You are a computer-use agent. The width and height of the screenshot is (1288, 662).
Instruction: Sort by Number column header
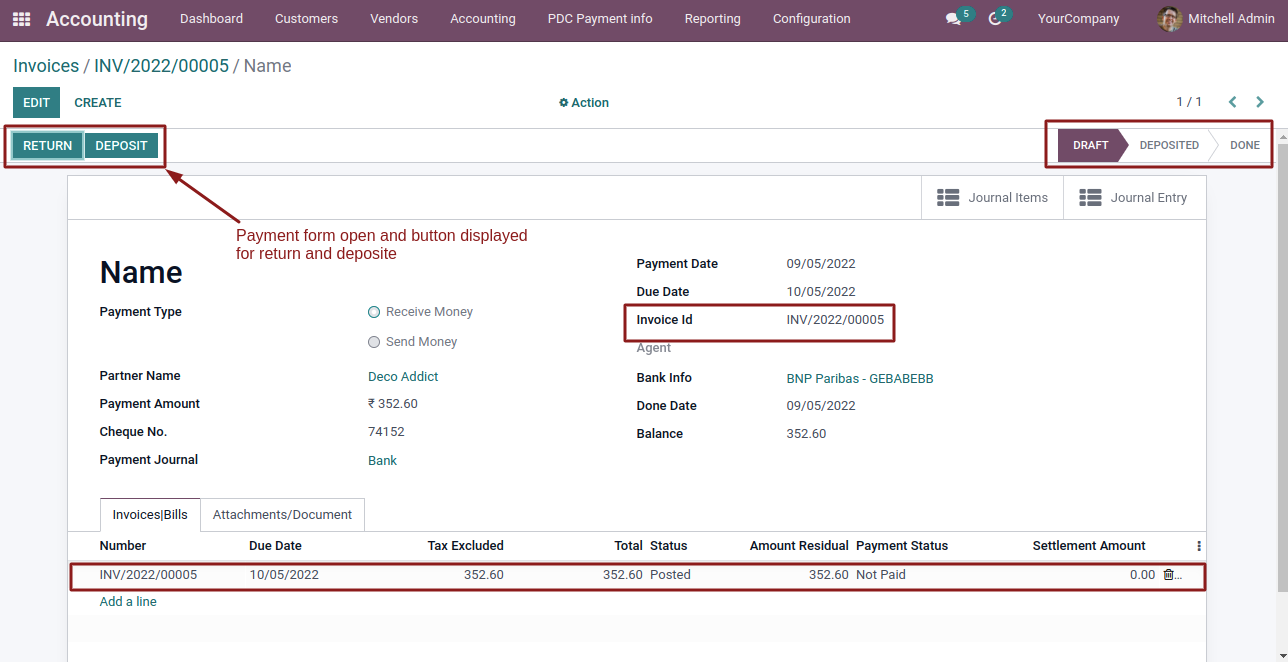point(123,546)
